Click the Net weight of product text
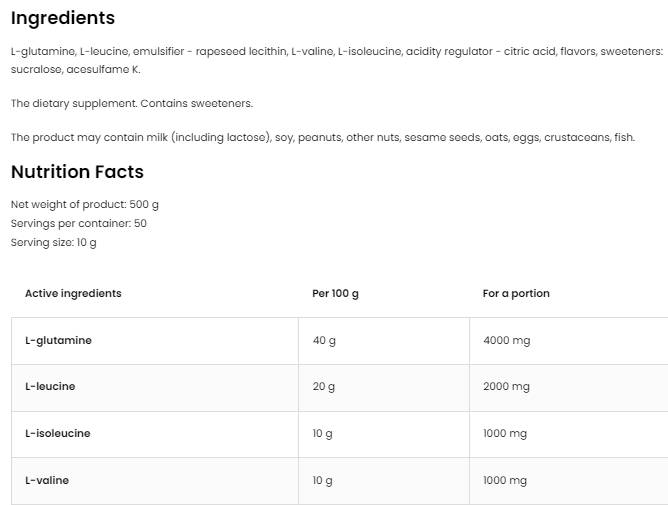This screenshot has width=668, height=505. click(x=85, y=204)
